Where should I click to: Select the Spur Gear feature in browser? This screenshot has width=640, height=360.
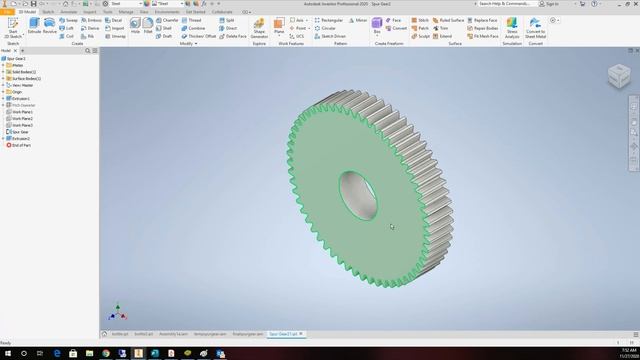pos(17,132)
